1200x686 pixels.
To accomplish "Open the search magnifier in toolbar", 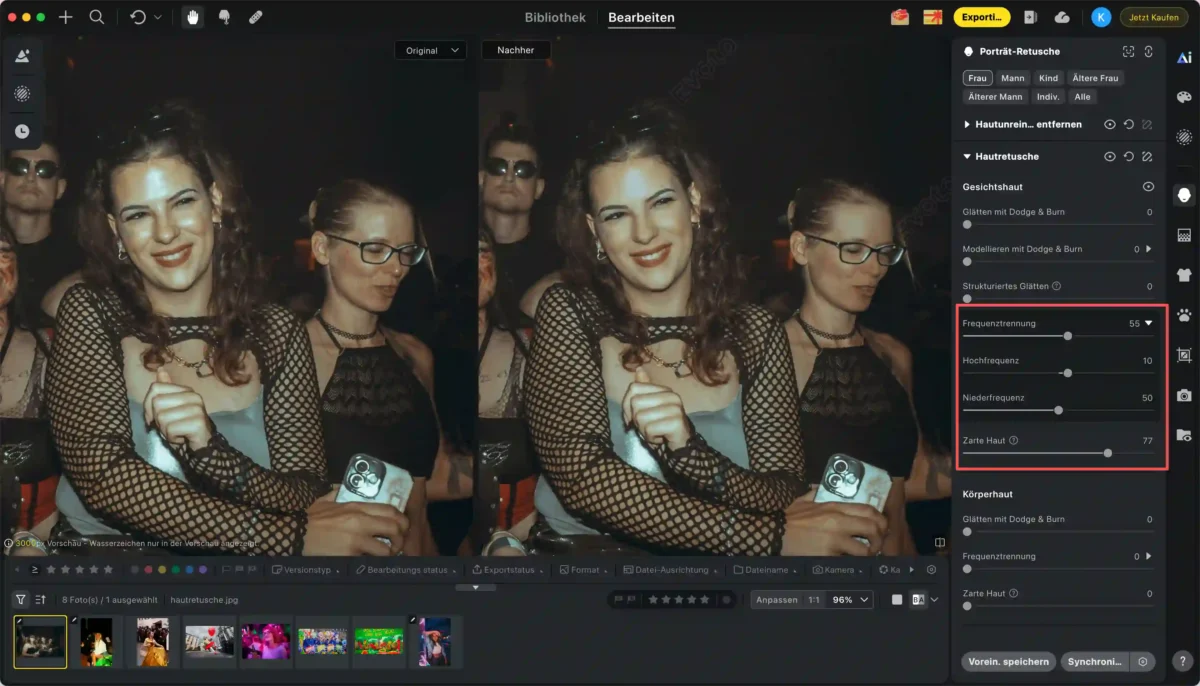I will coord(96,17).
